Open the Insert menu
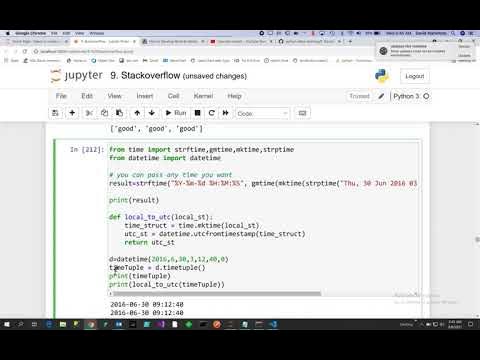Screen dimensions: 480x360 (145, 96)
